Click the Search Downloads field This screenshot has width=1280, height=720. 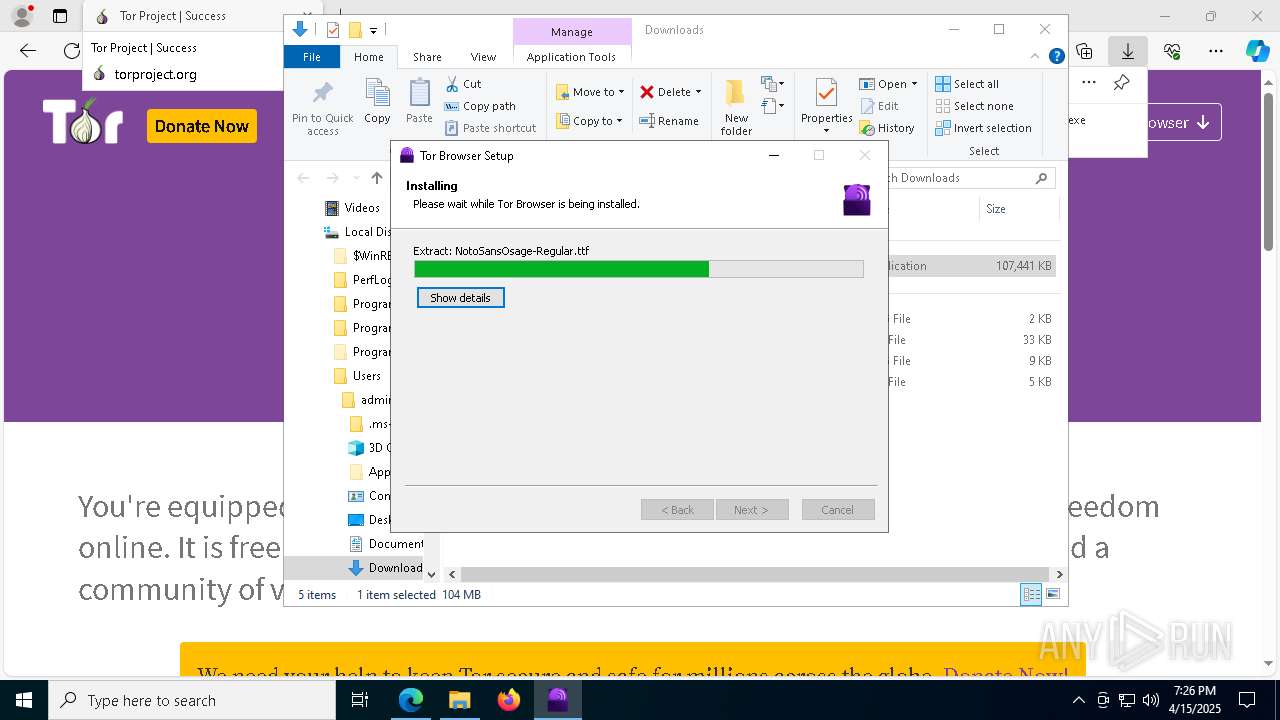[x=962, y=178]
